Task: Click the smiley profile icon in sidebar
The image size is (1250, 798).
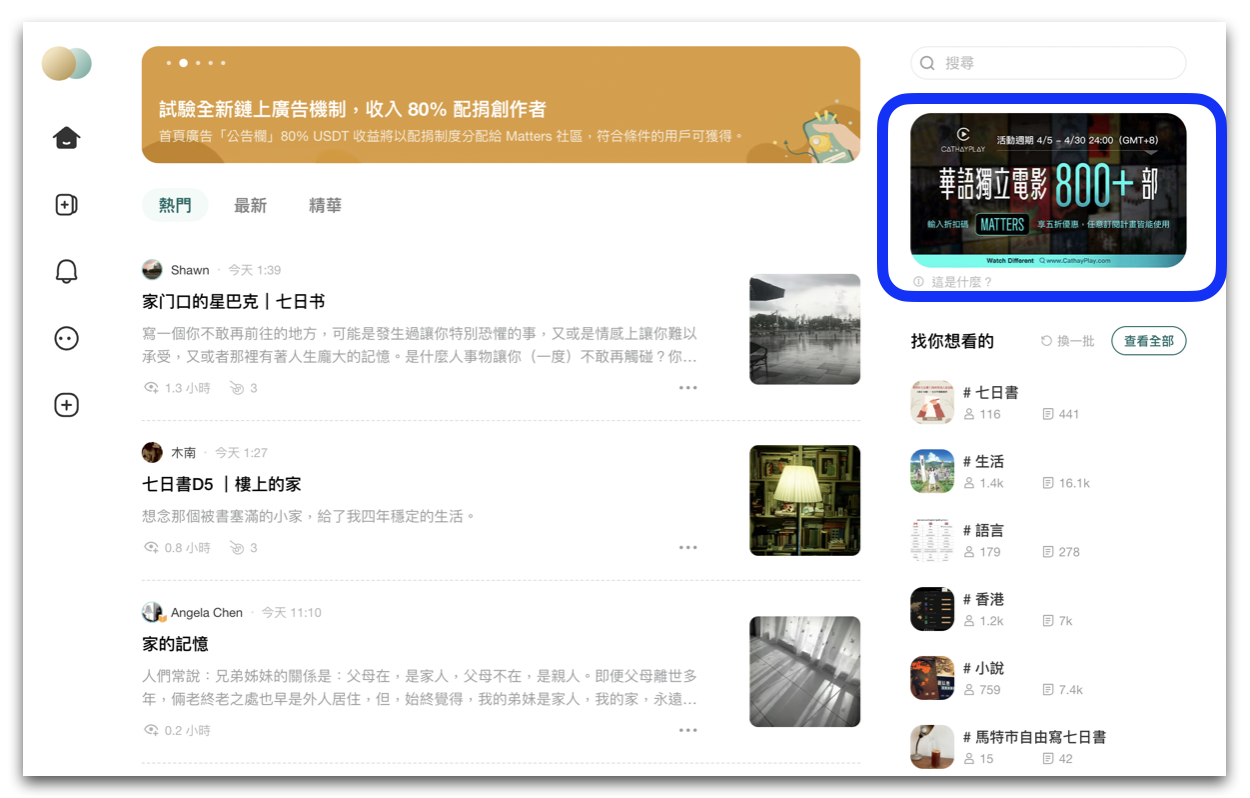Action: (66, 339)
